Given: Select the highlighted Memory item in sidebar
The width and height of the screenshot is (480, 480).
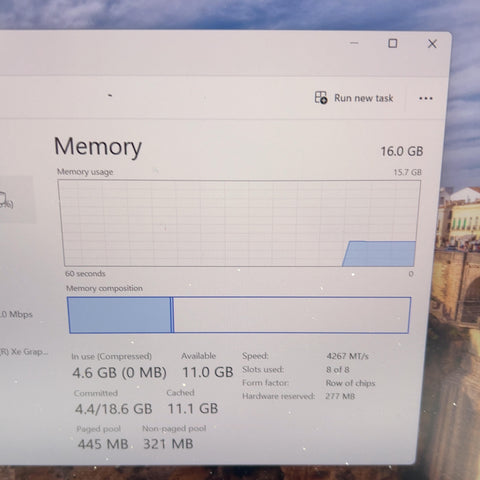Looking at the screenshot, I should 17,199.
